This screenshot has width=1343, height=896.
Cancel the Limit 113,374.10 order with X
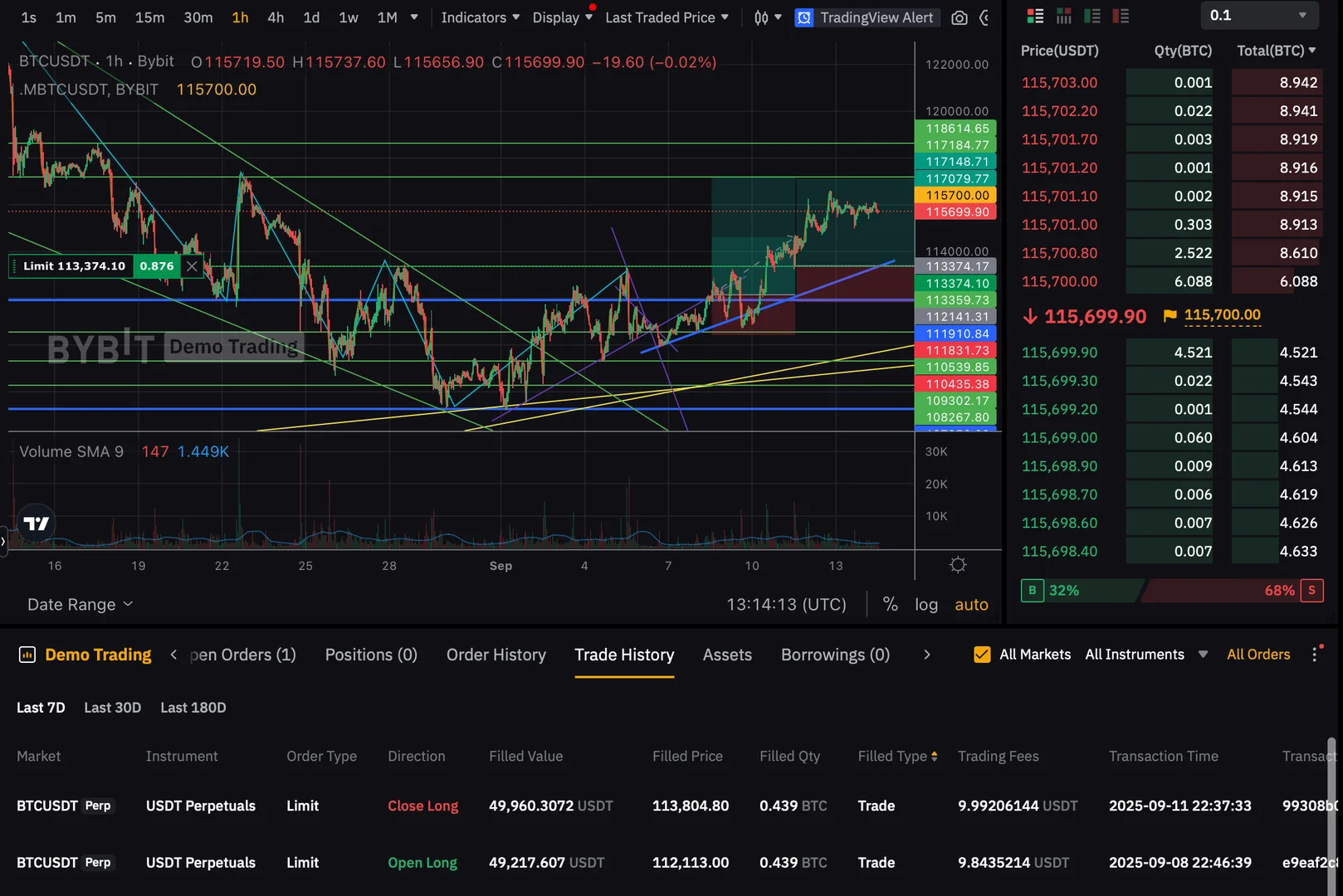click(192, 266)
